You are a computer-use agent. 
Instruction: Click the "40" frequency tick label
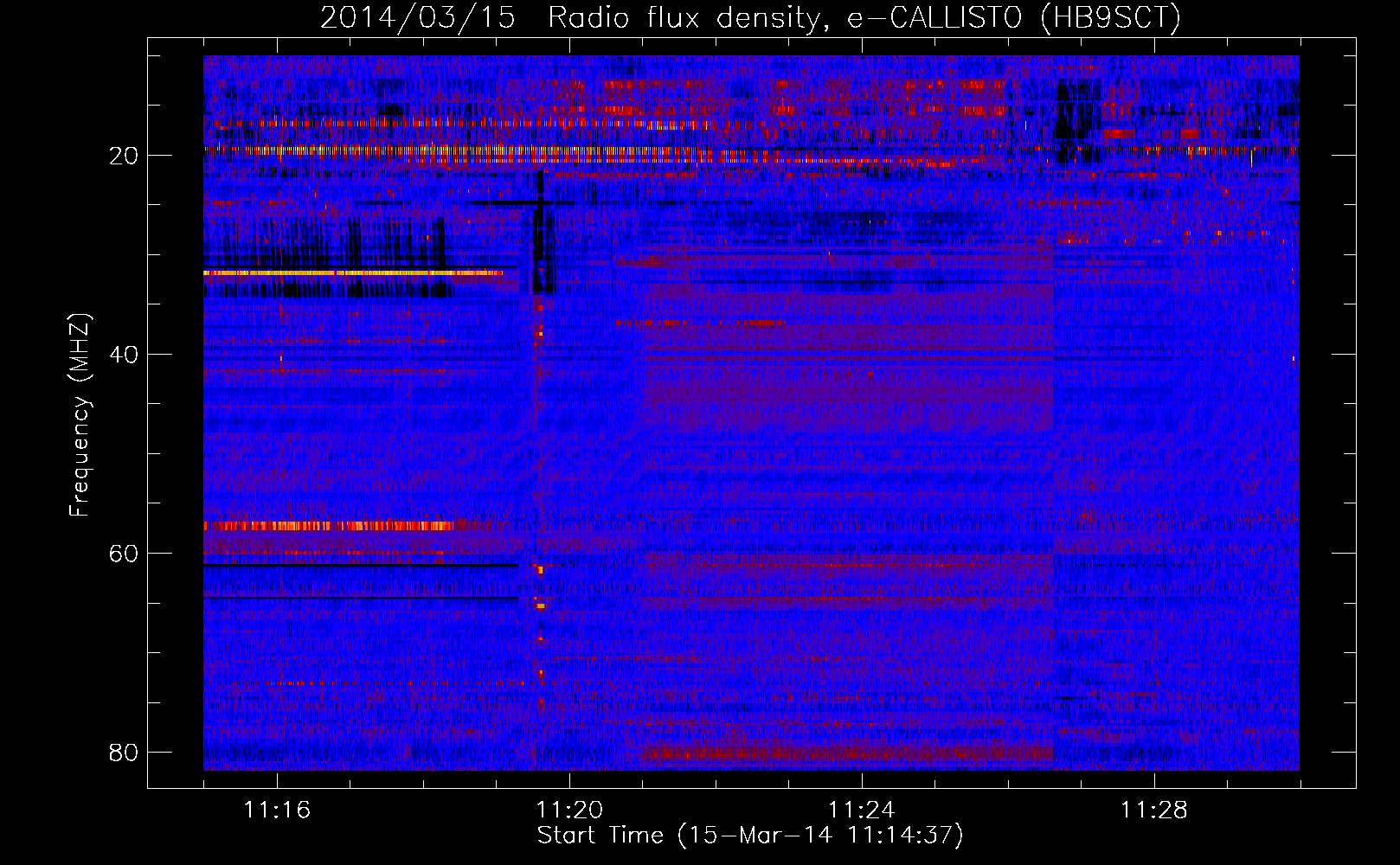pos(124,355)
